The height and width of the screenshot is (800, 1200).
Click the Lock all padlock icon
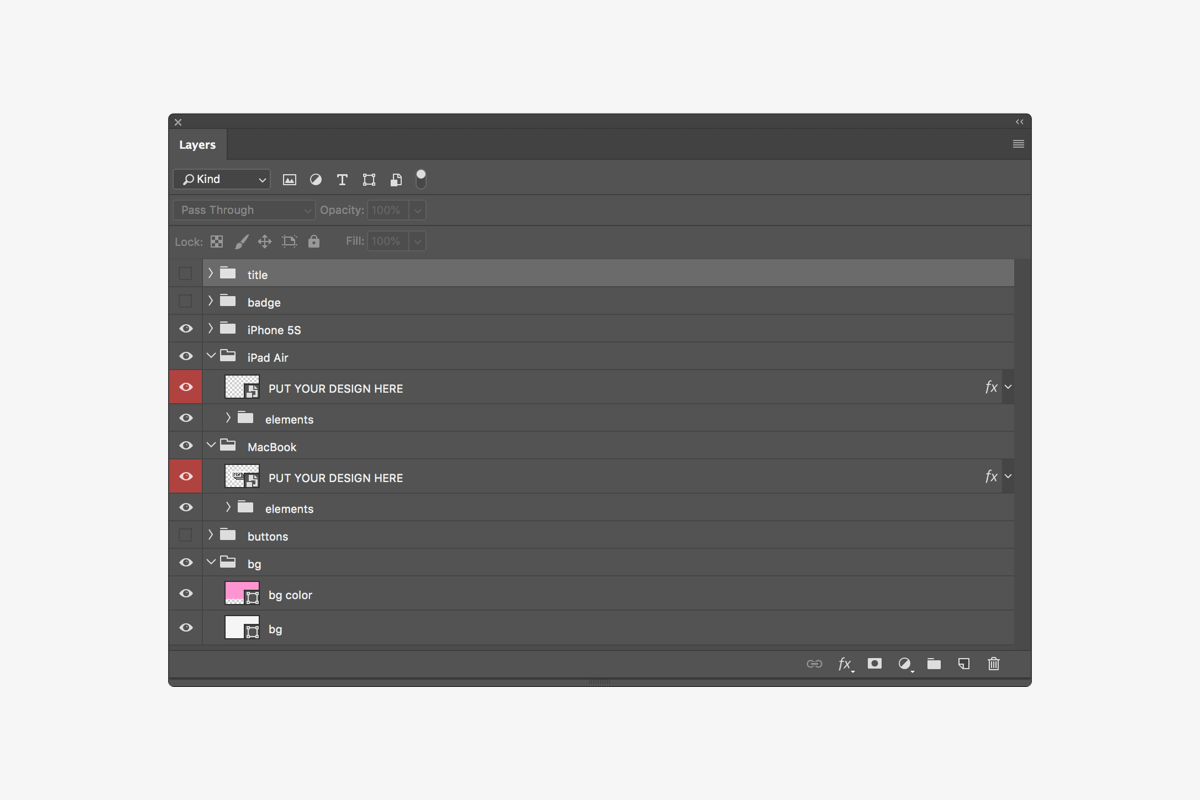(x=313, y=241)
